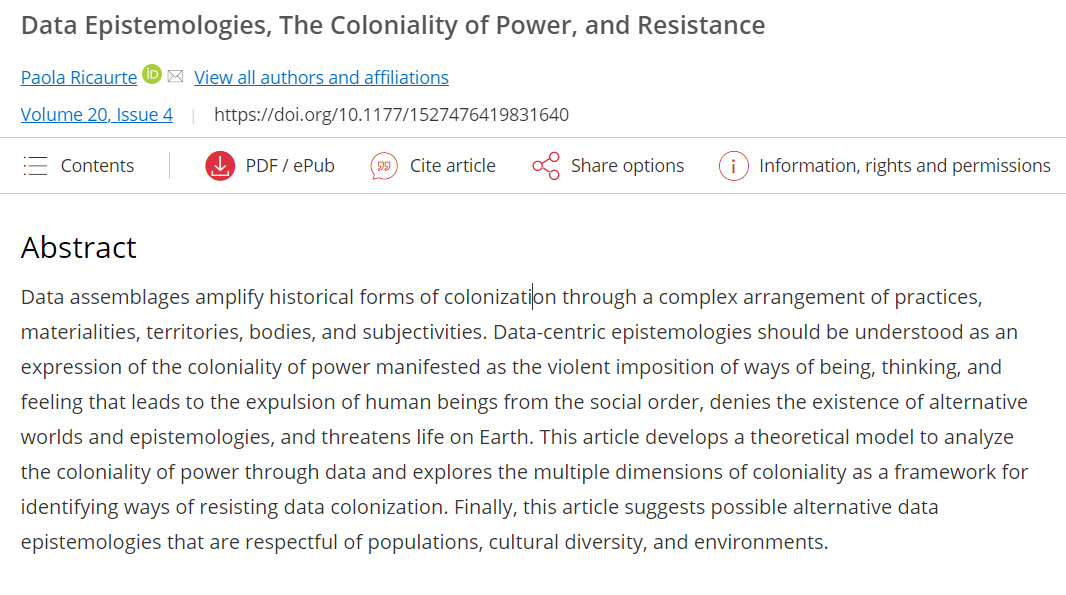The image size is (1066, 595).
Task: Click the Contents list icon
Action: (35, 166)
